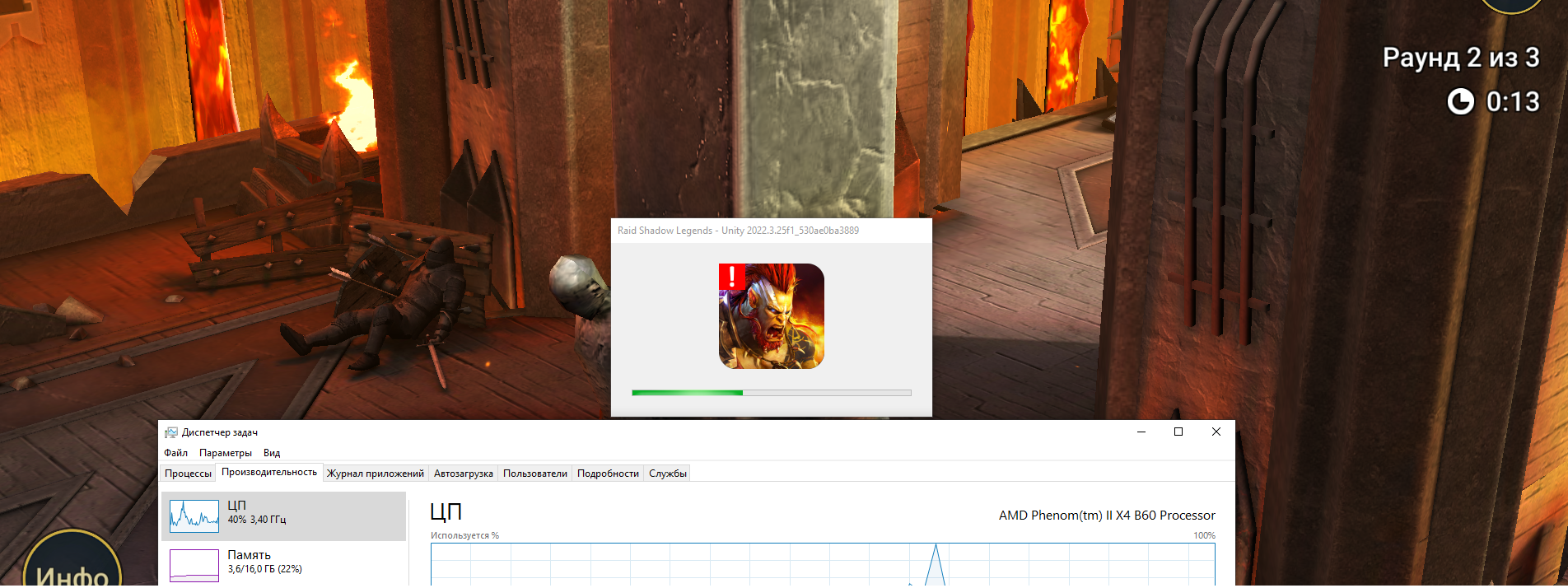Click the AMD Phenom(tm) II X4 B60 Processor text
Viewport: 1568px width, 588px height.
pyautogui.click(x=1107, y=516)
